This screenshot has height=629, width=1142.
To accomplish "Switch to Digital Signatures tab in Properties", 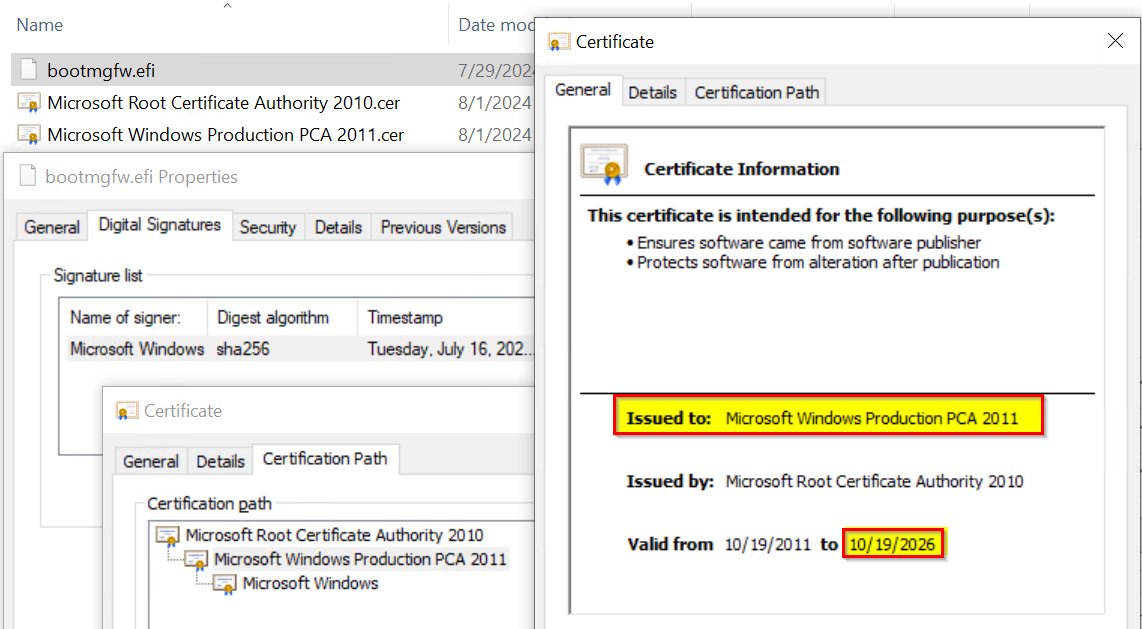I will click(160, 225).
